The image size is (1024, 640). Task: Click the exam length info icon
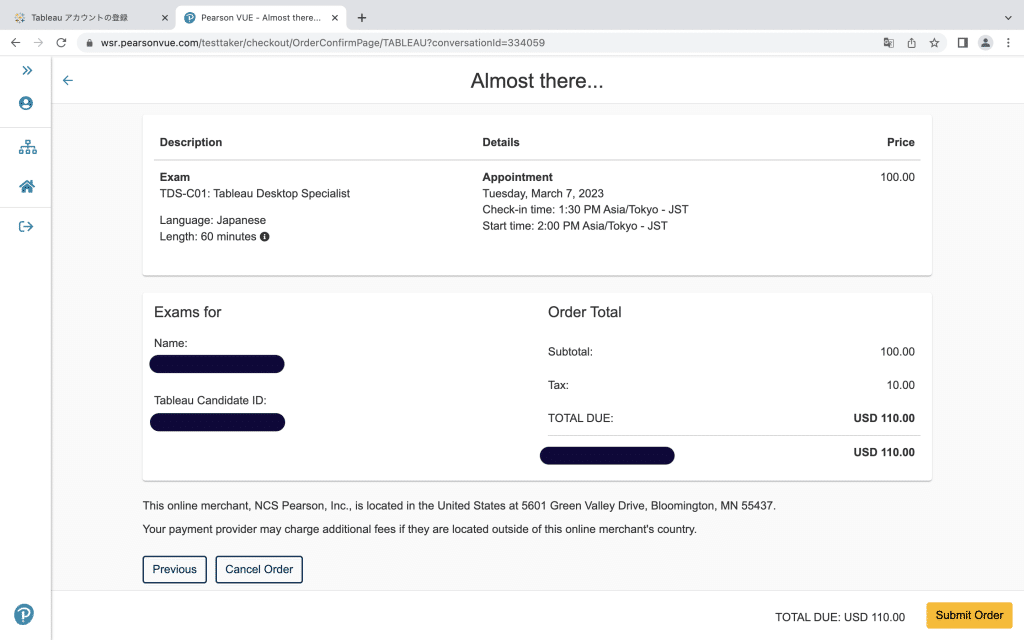tap(265, 237)
